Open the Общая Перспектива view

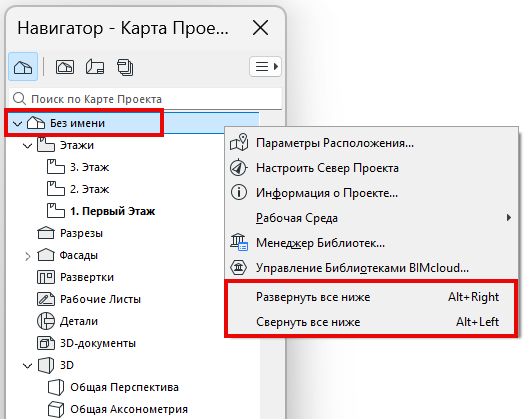click(x=124, y=387)
